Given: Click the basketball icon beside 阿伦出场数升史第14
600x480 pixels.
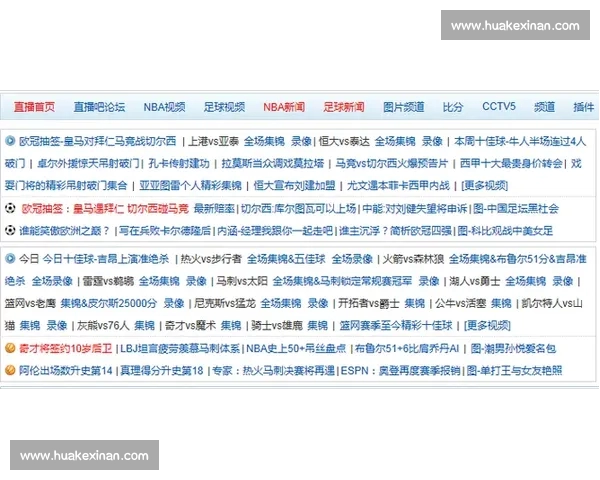Looking at the screenshot, I should pos(10,370).
